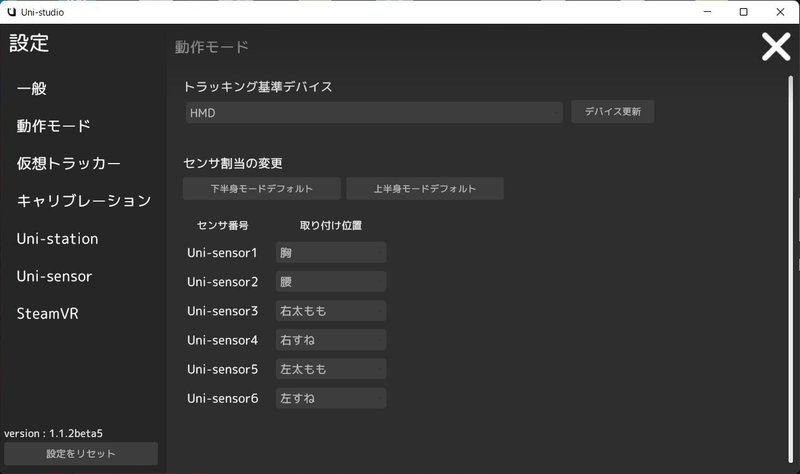Click the Uni-sensor6 row label
Screen dimensions: 800x474
coord(222,398)
